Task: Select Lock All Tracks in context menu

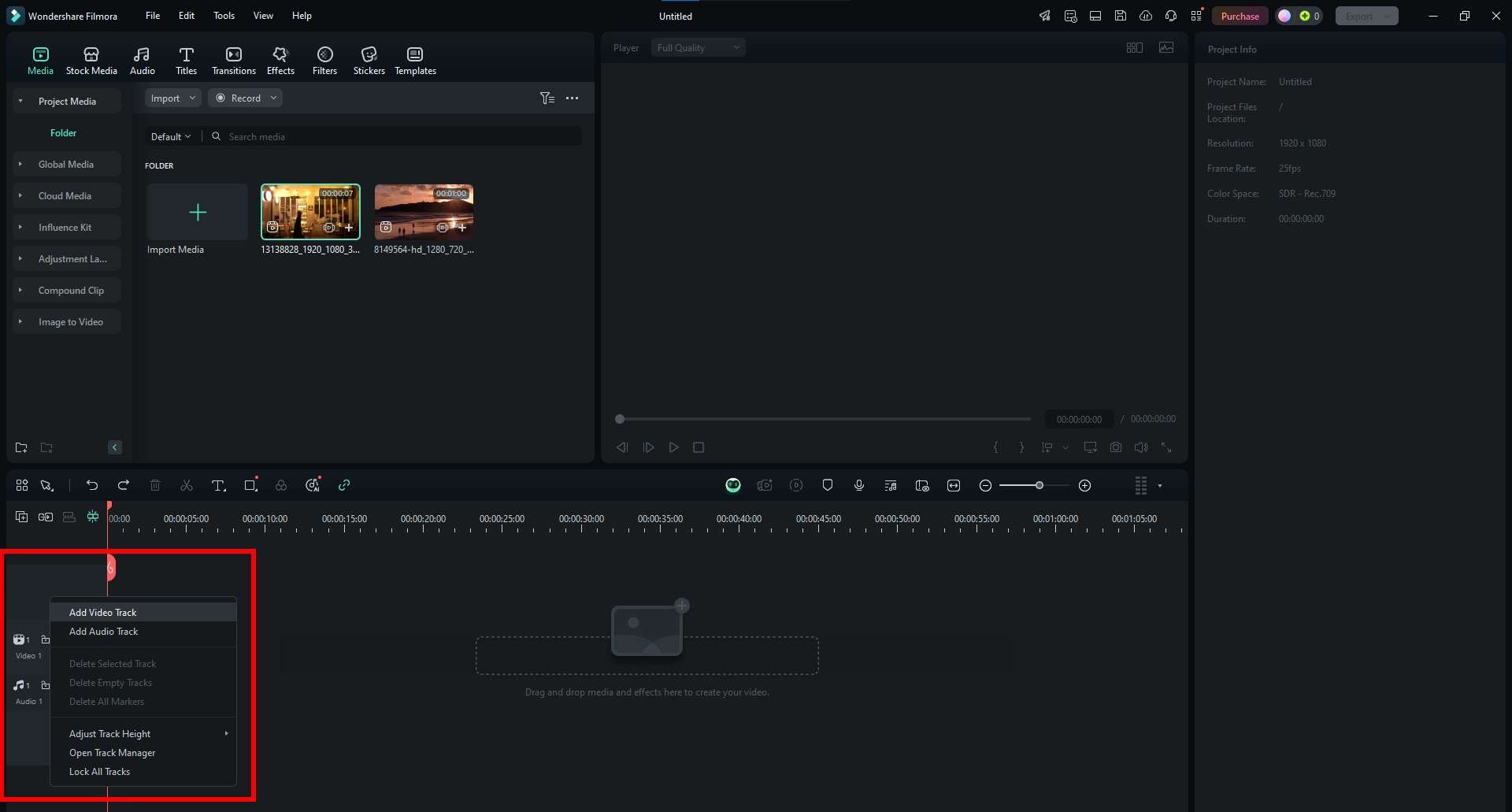Action: 143,771
